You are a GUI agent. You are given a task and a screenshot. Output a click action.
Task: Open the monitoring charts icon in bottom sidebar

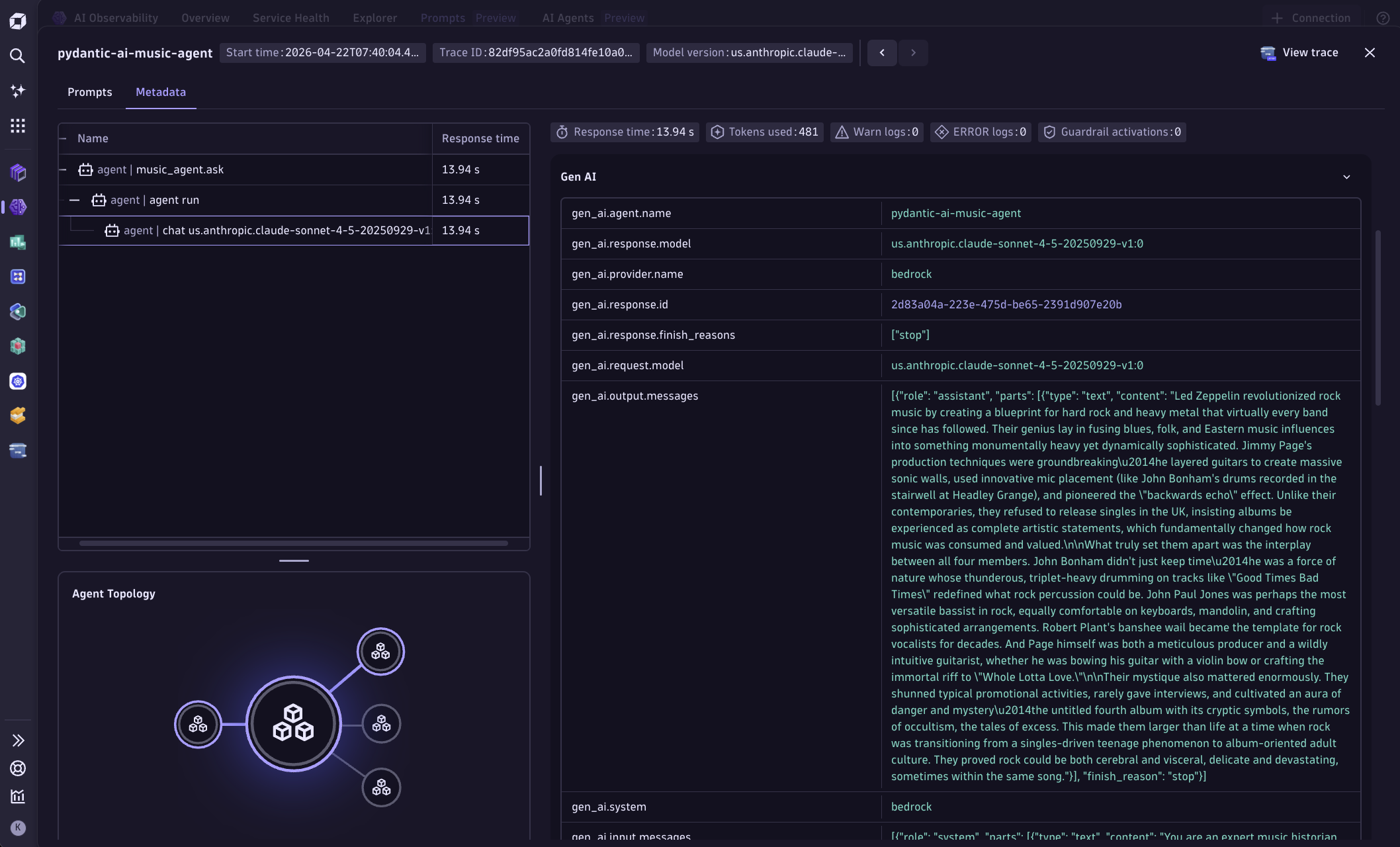point(18,797)
